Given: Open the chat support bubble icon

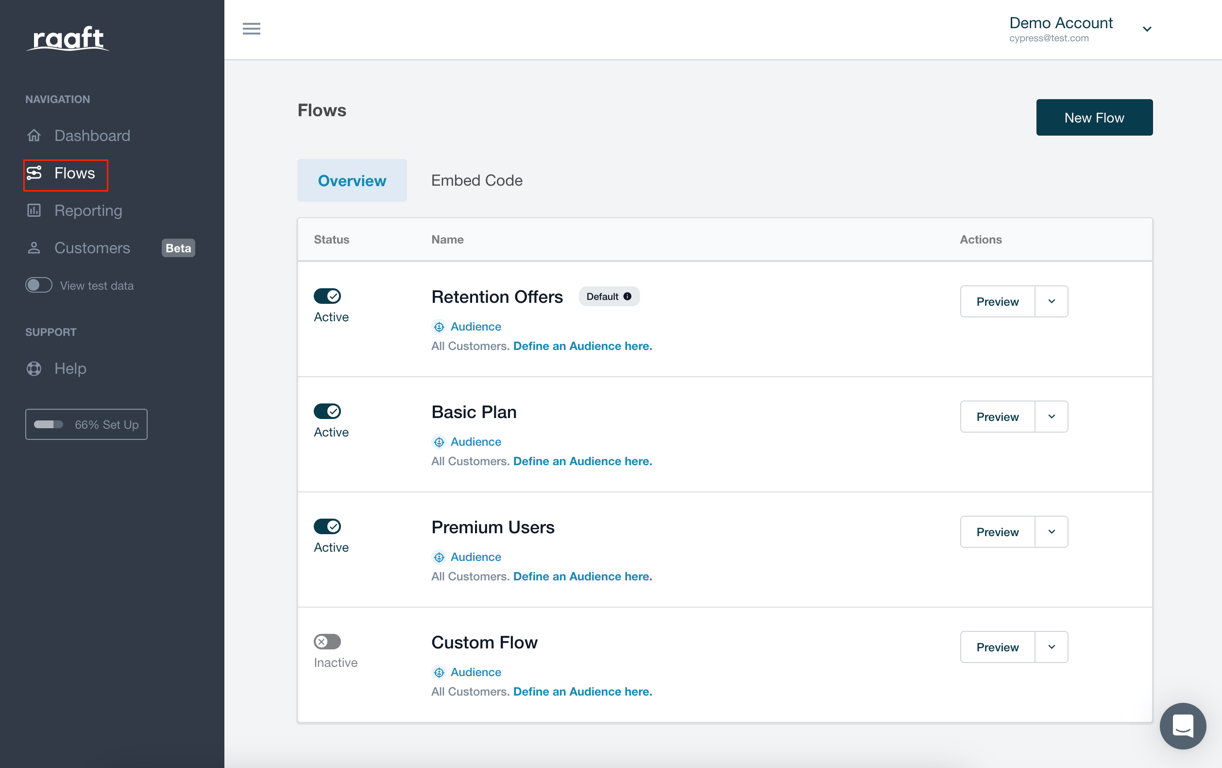Looking at the screenshot, I should click(1183, 726).
